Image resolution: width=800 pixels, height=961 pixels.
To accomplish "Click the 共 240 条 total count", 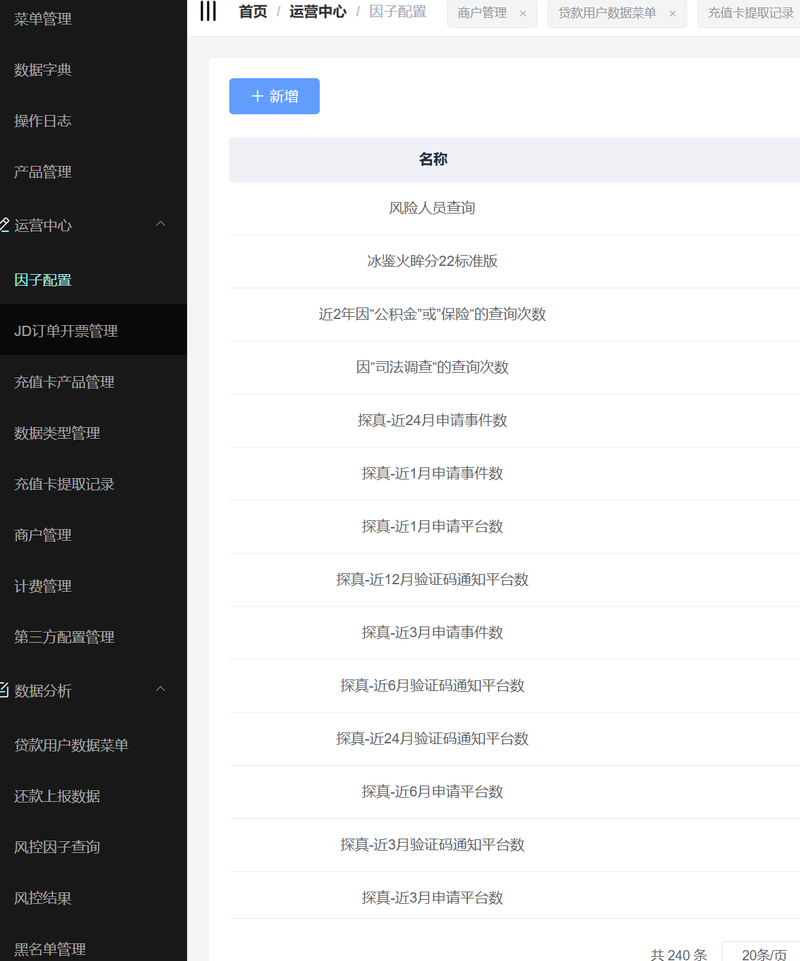I will pos(679,954).
